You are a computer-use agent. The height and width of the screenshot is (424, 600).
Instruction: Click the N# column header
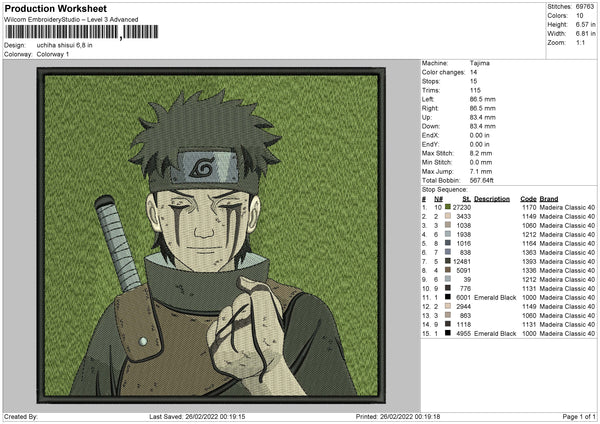tap(438, 199)
